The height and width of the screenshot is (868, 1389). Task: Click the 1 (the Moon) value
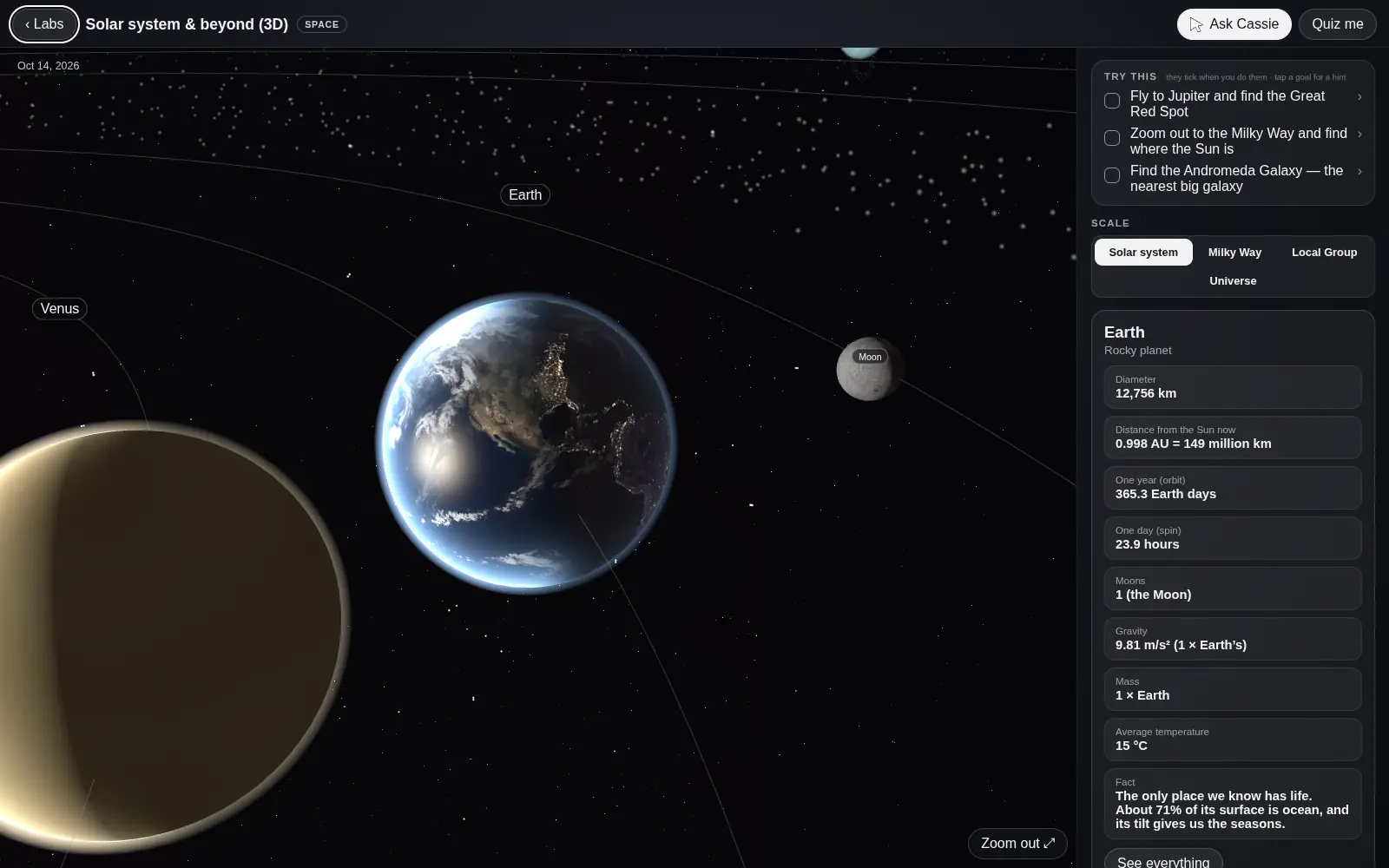point(1153,595)
